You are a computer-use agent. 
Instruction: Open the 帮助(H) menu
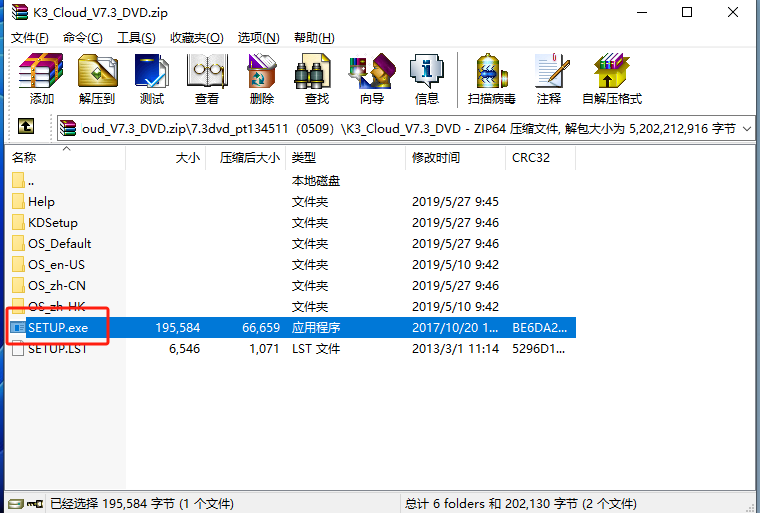314,38
